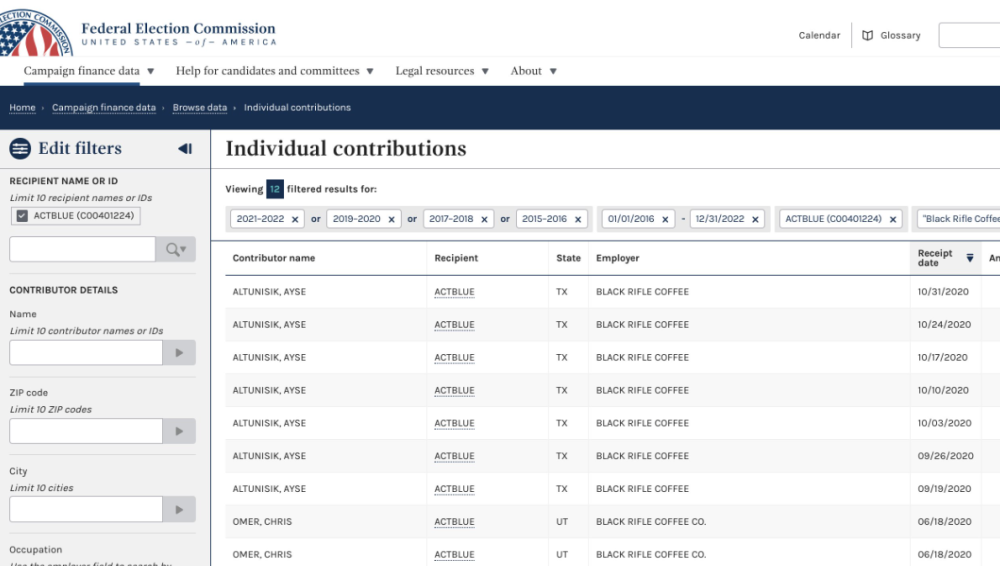This screenshot has height=566, width=1000.
Task: Click the Employer column header
Action: tap(617, 258)
